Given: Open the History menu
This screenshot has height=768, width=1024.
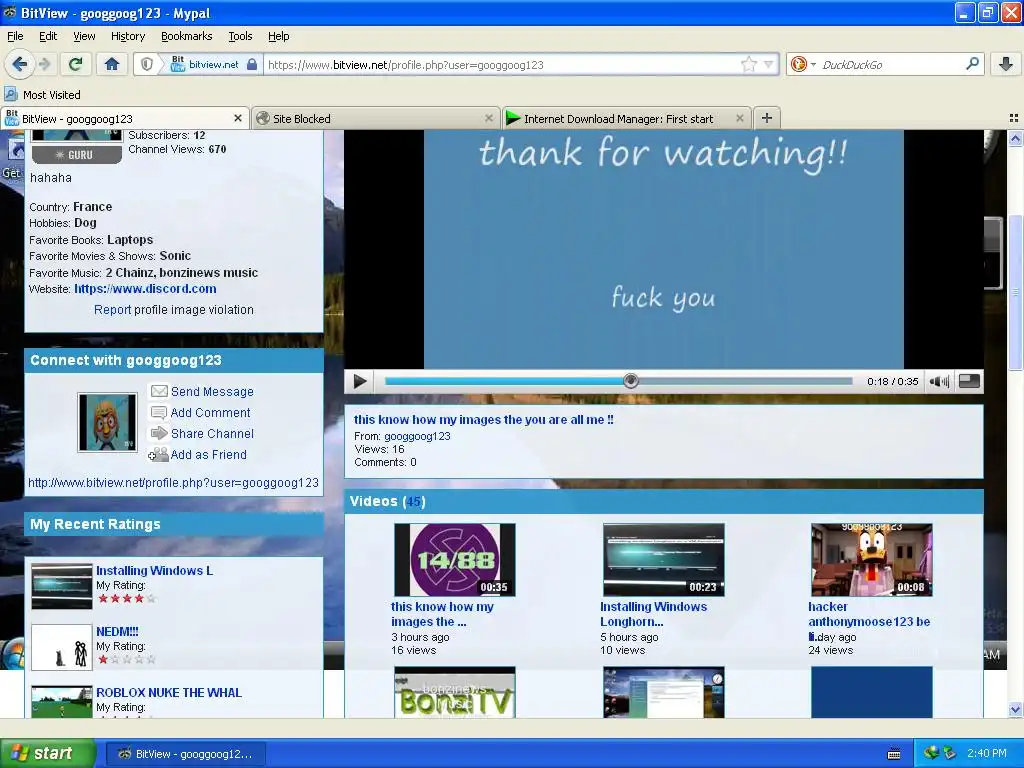Looking at the screenshot, I should (x=127, y=36).
